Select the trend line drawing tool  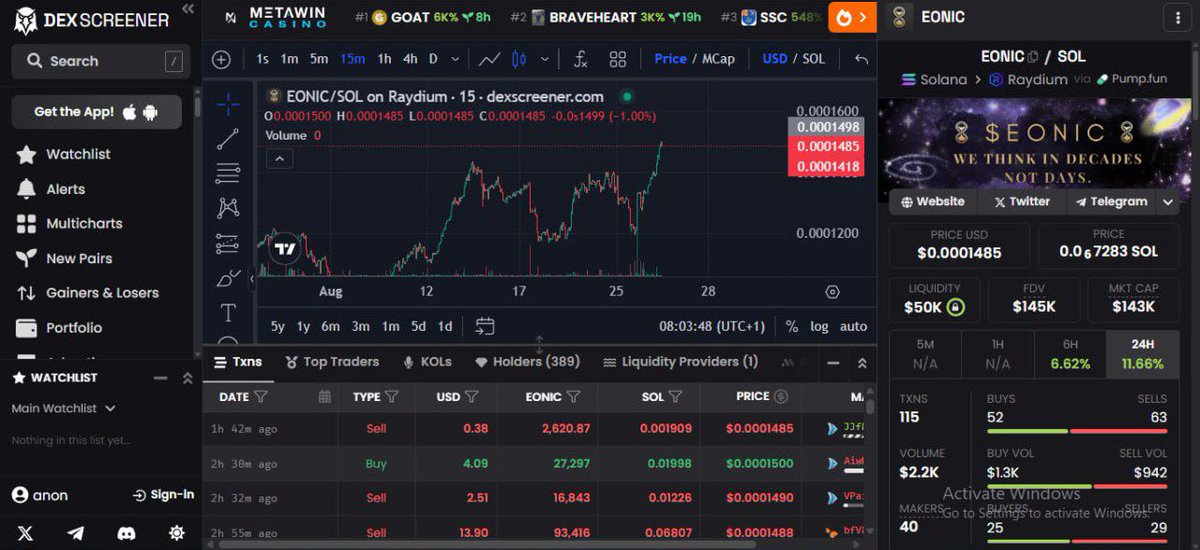click(228, 139)
